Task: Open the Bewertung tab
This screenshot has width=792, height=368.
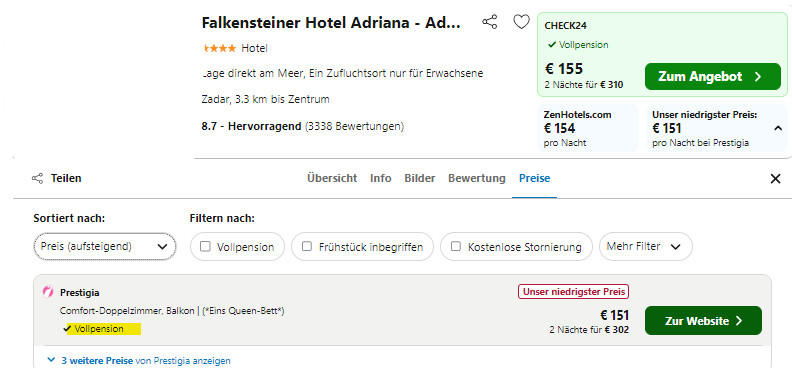Action: [477, 178]
